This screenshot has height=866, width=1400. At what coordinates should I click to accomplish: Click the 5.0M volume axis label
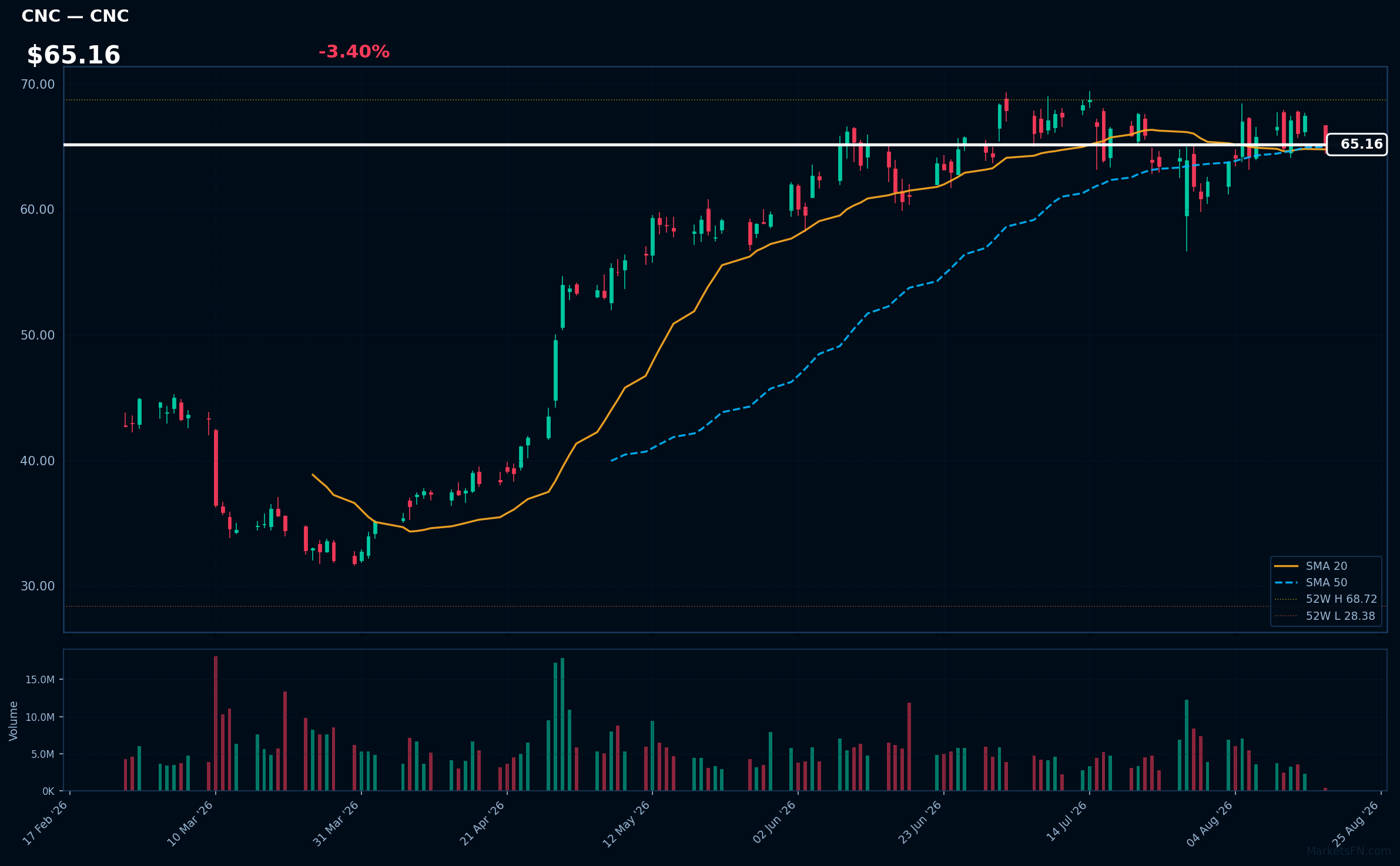[x=42, y=754]
